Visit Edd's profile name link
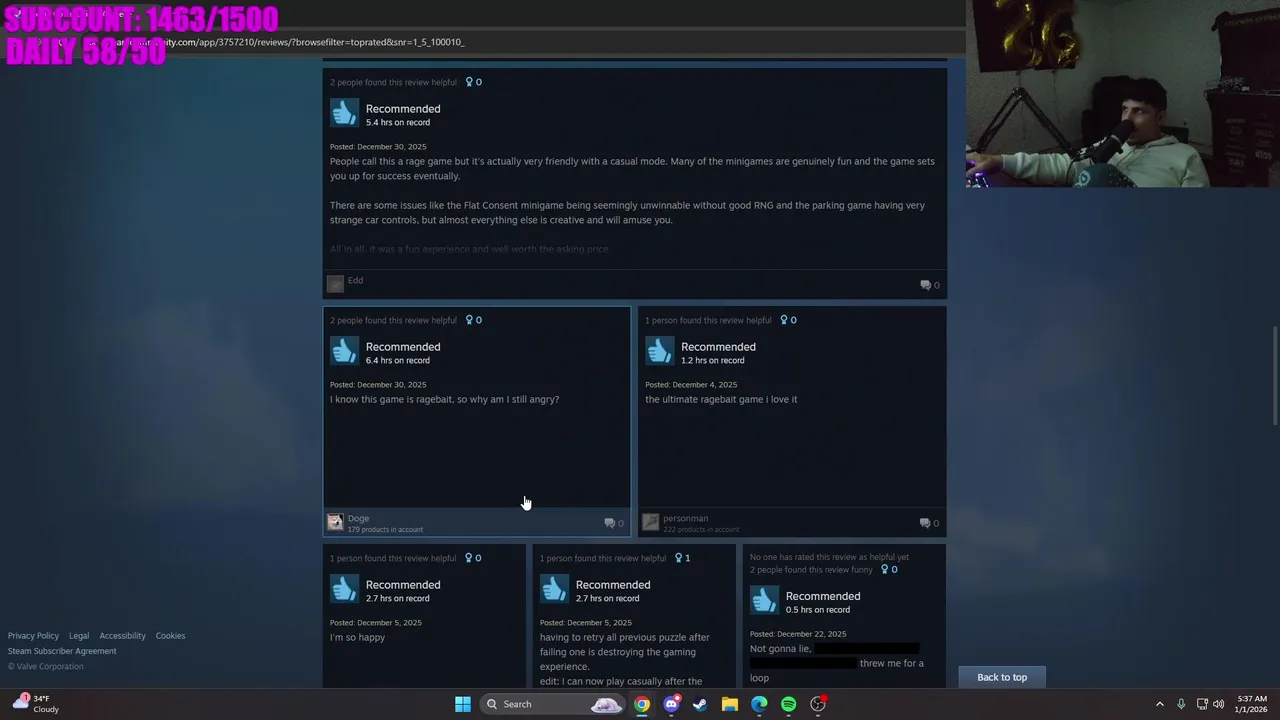The image size is (1280, 720). [355, 280]
